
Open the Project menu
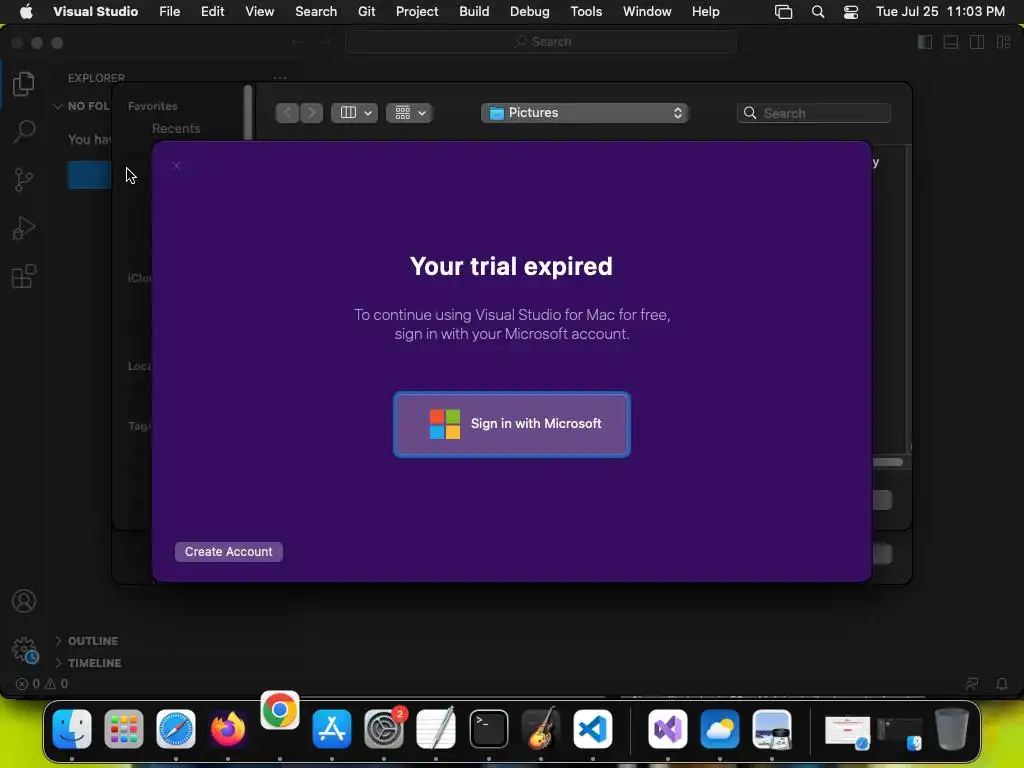point(417,12)
